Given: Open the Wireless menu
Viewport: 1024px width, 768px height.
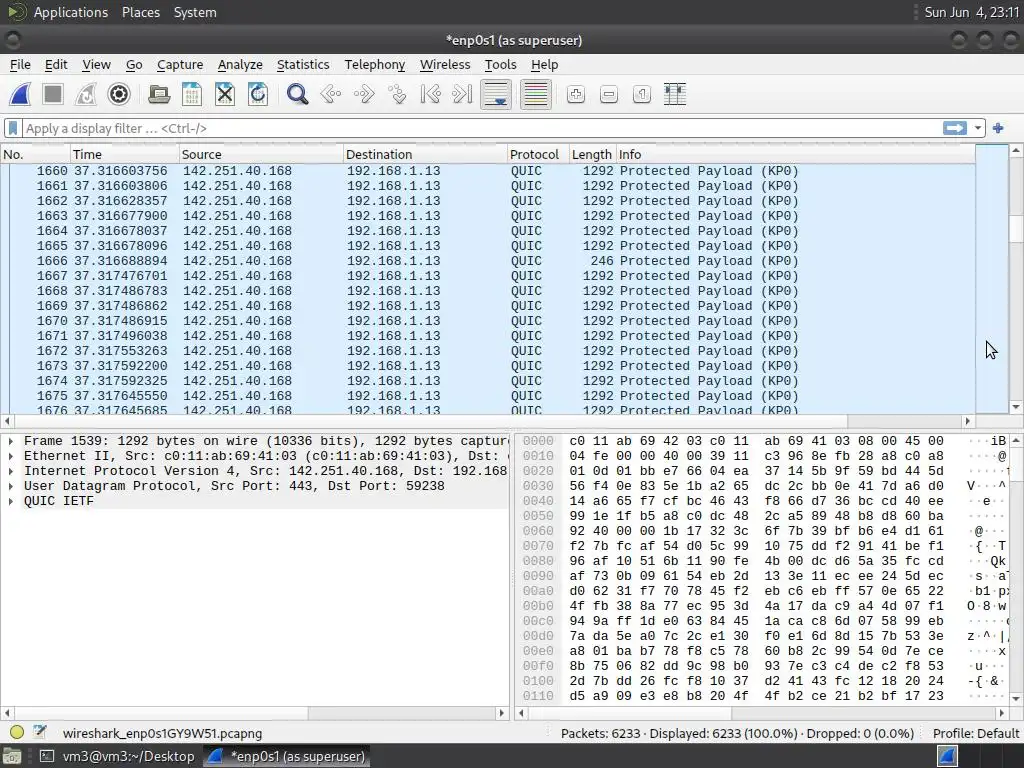Looking at the screenshot, I should pos(445,65).
